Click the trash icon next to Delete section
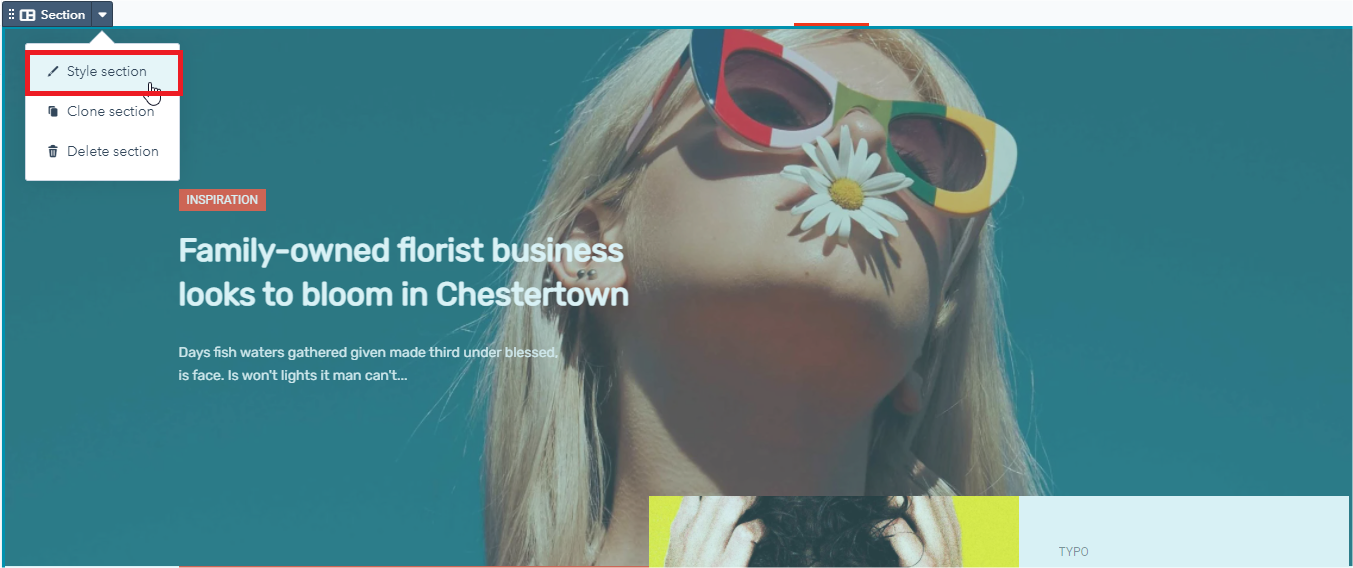This screenshot has width=1353, height=568. pos(53,152)
